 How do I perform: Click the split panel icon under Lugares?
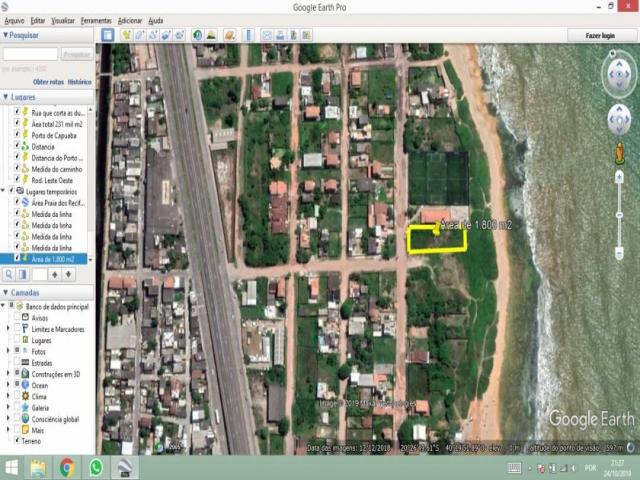pyautogui.click(x=22, y=274)
